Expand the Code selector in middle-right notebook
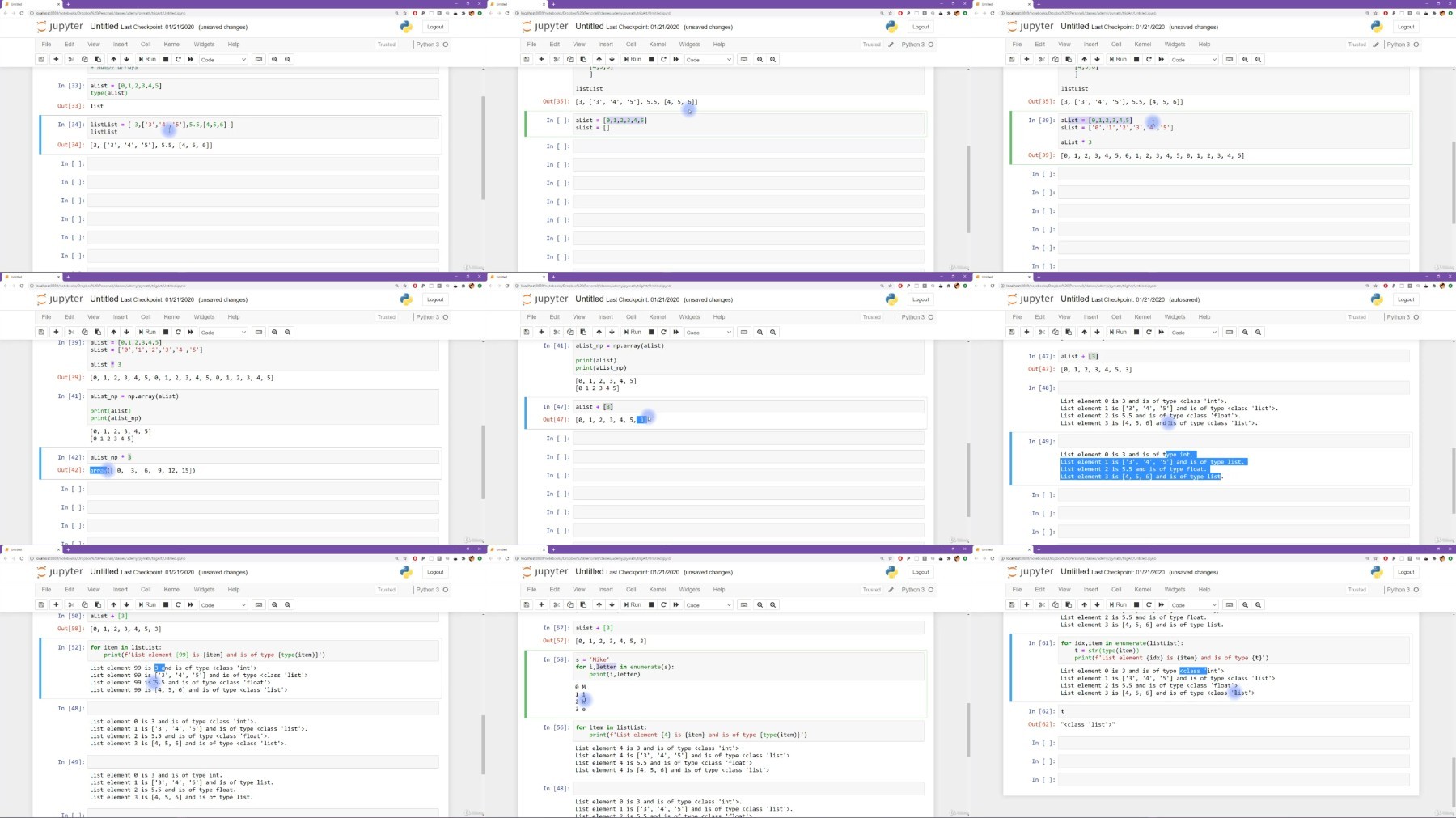This screenshot has width=1456, height=818. click(1193, 332)
